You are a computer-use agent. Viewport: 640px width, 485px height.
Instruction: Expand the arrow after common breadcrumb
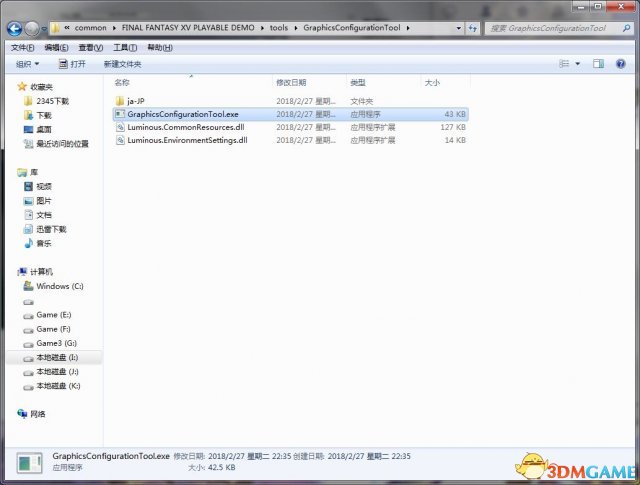[x=113, y=28]
